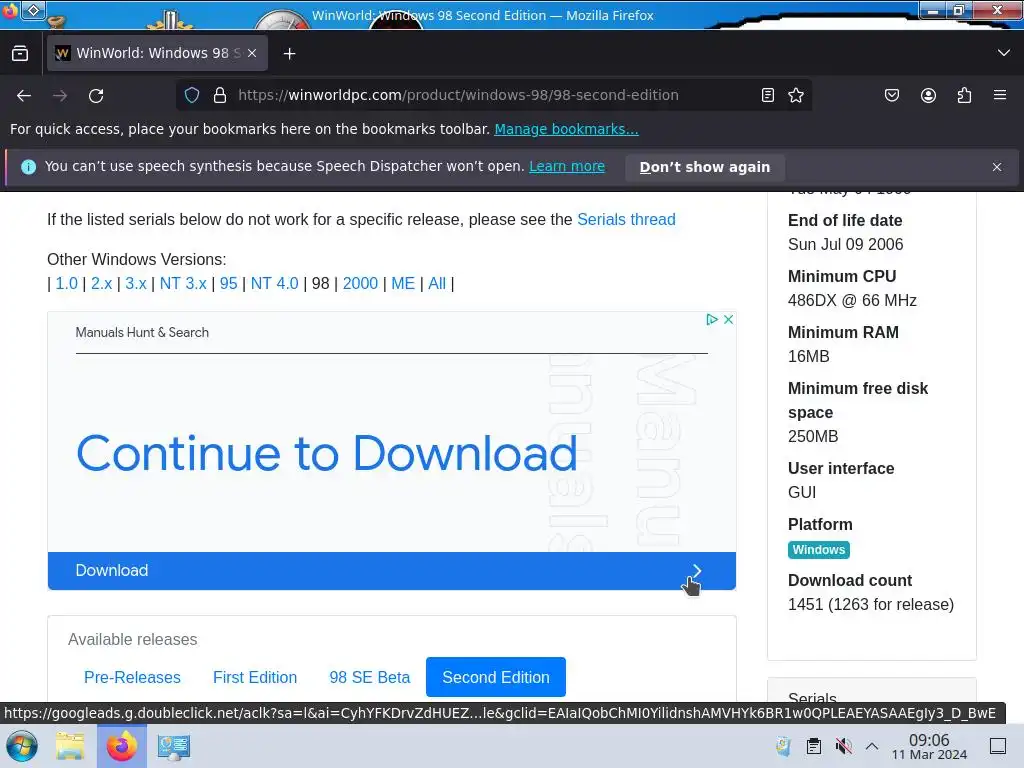The height and width of the screenshot is (768, 1024).
Task: Go to Windows NT 3.x version
Action: [184, 283]
